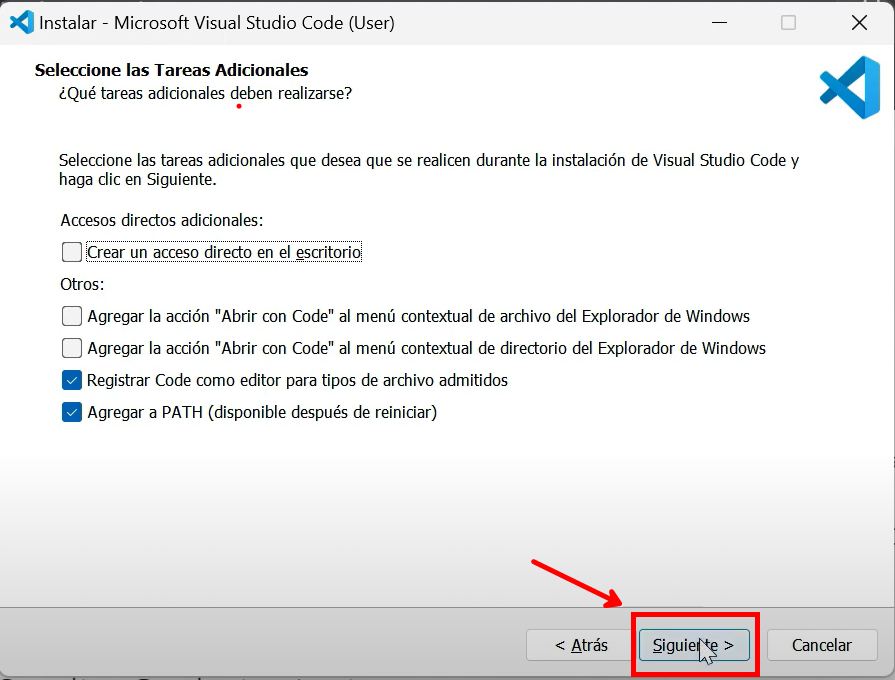
Task: Disable the "Agregar a PATH" checkbox
Action: (x=72, y=412)
